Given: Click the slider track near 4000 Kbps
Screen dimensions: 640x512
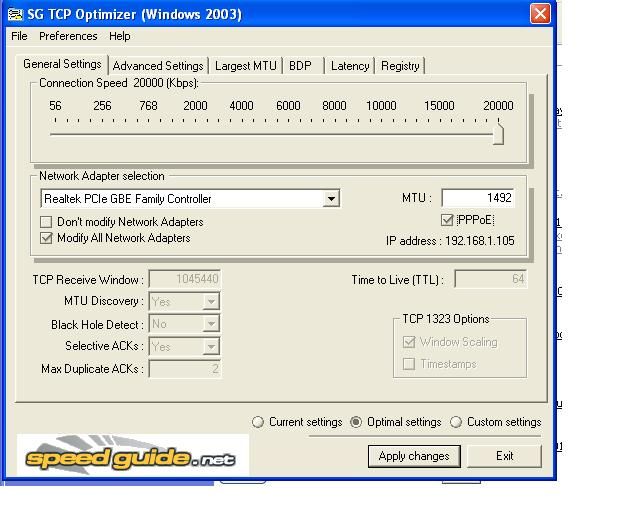Looking at the screenshot, I should click(241, 134).
